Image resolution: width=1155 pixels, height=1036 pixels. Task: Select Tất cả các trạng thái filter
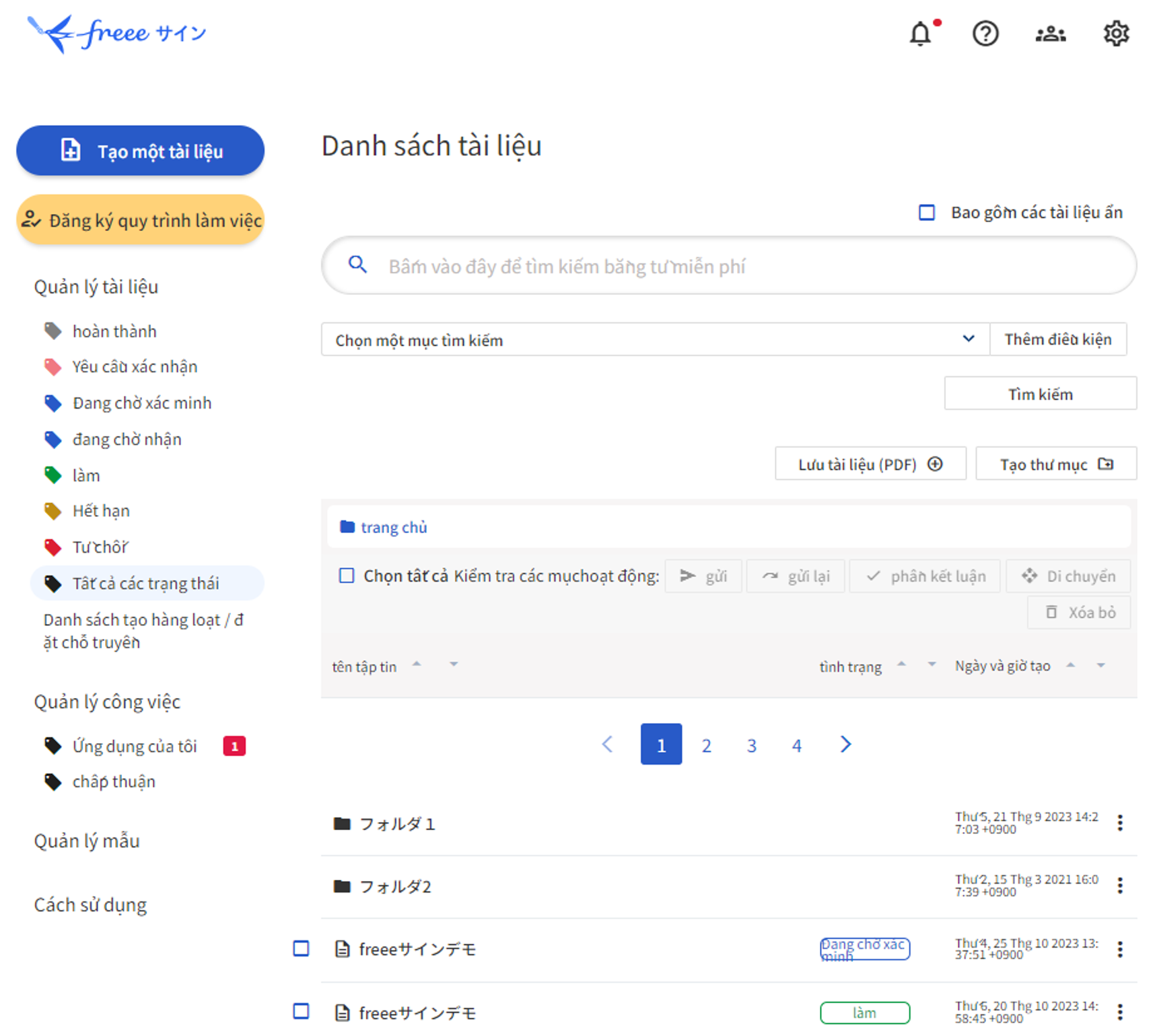[x=147, y=583]
